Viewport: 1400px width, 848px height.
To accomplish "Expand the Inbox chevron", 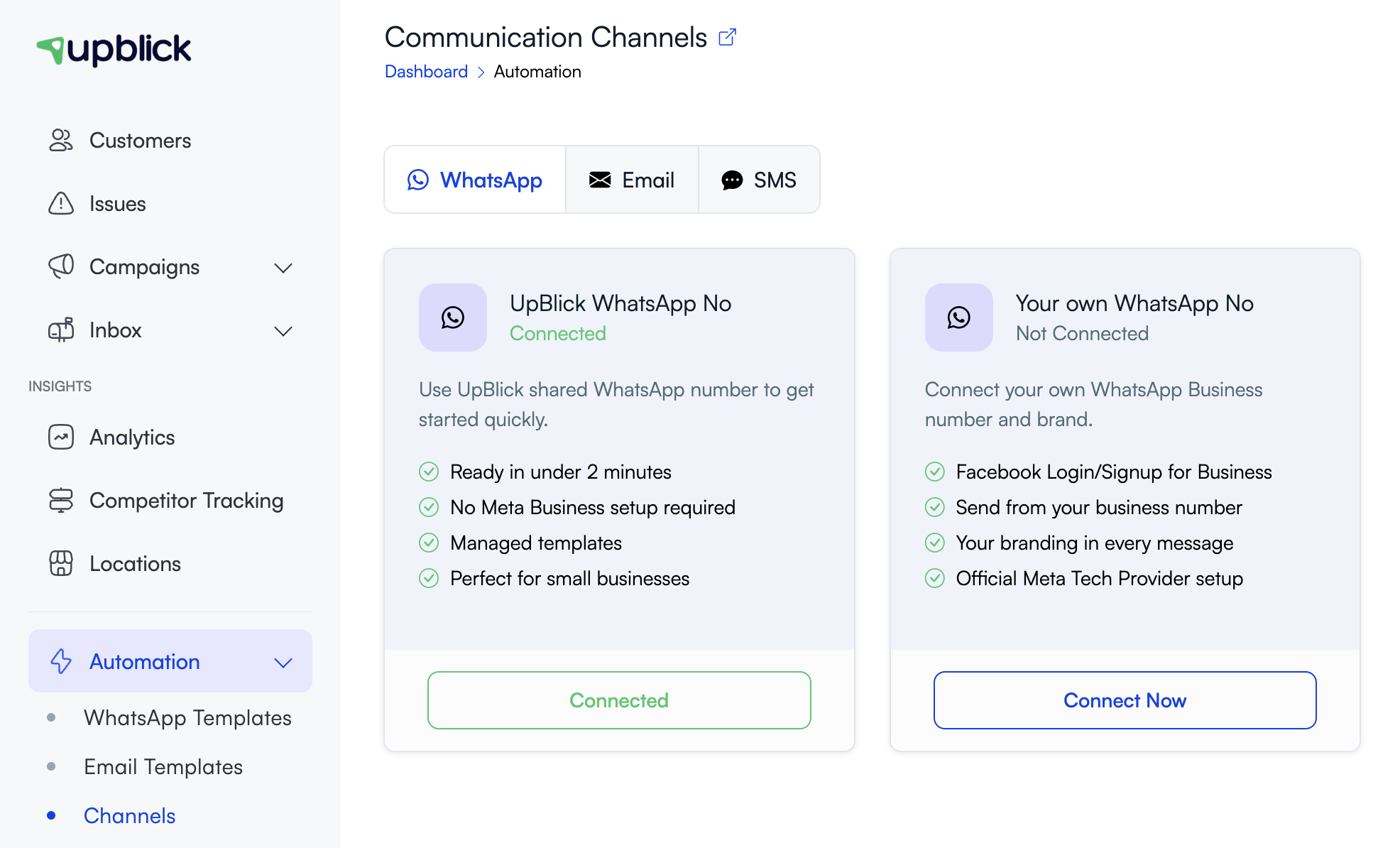I will (283, 331).
